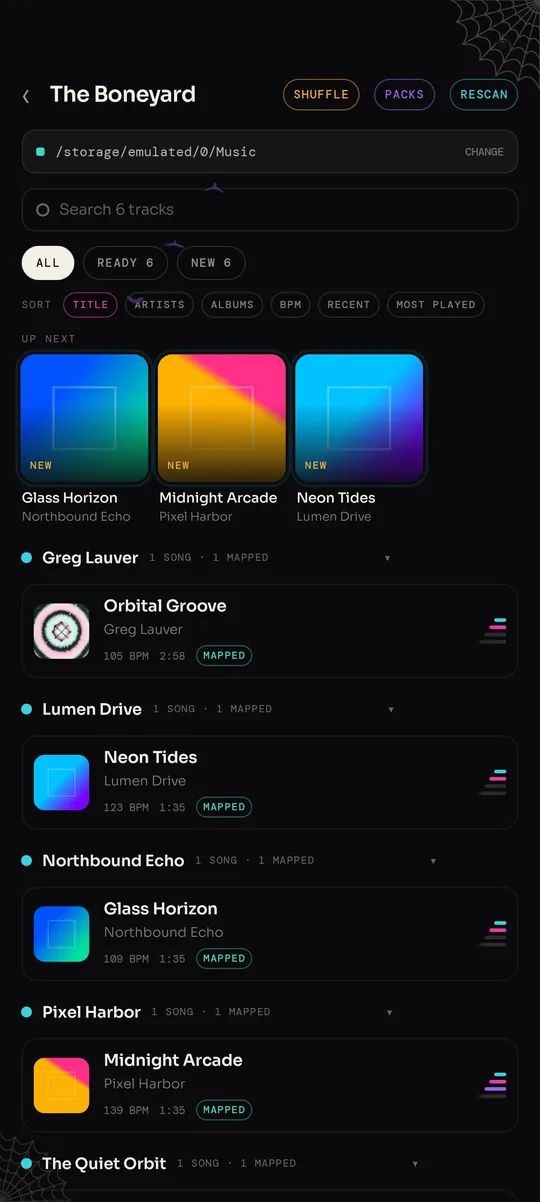The height and width of the screenshot is (1202, 540).
Task: Click the RESCAN button
Action: coord(484,95)
